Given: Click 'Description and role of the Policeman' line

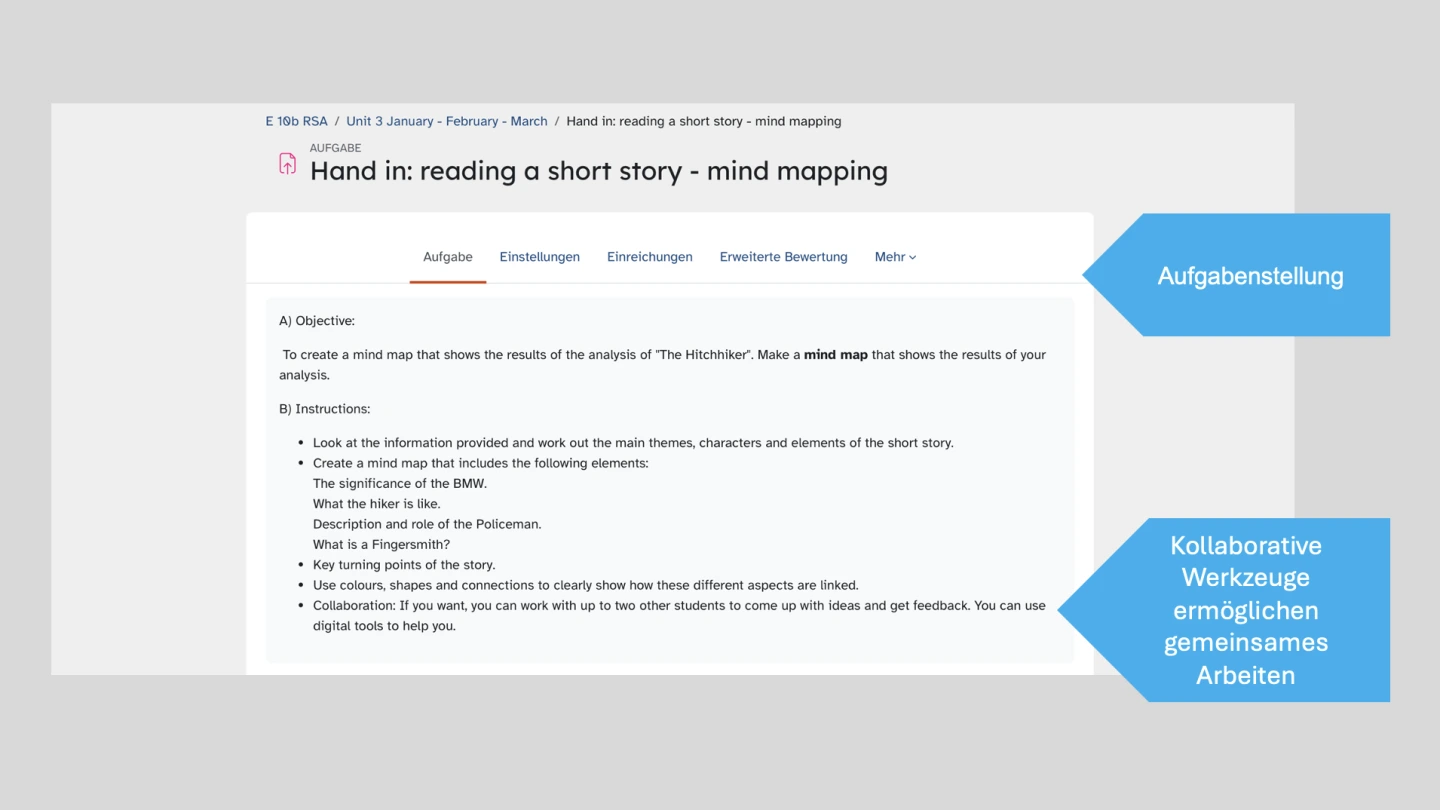Looking at the screenshot, I should tap(427, 524).
